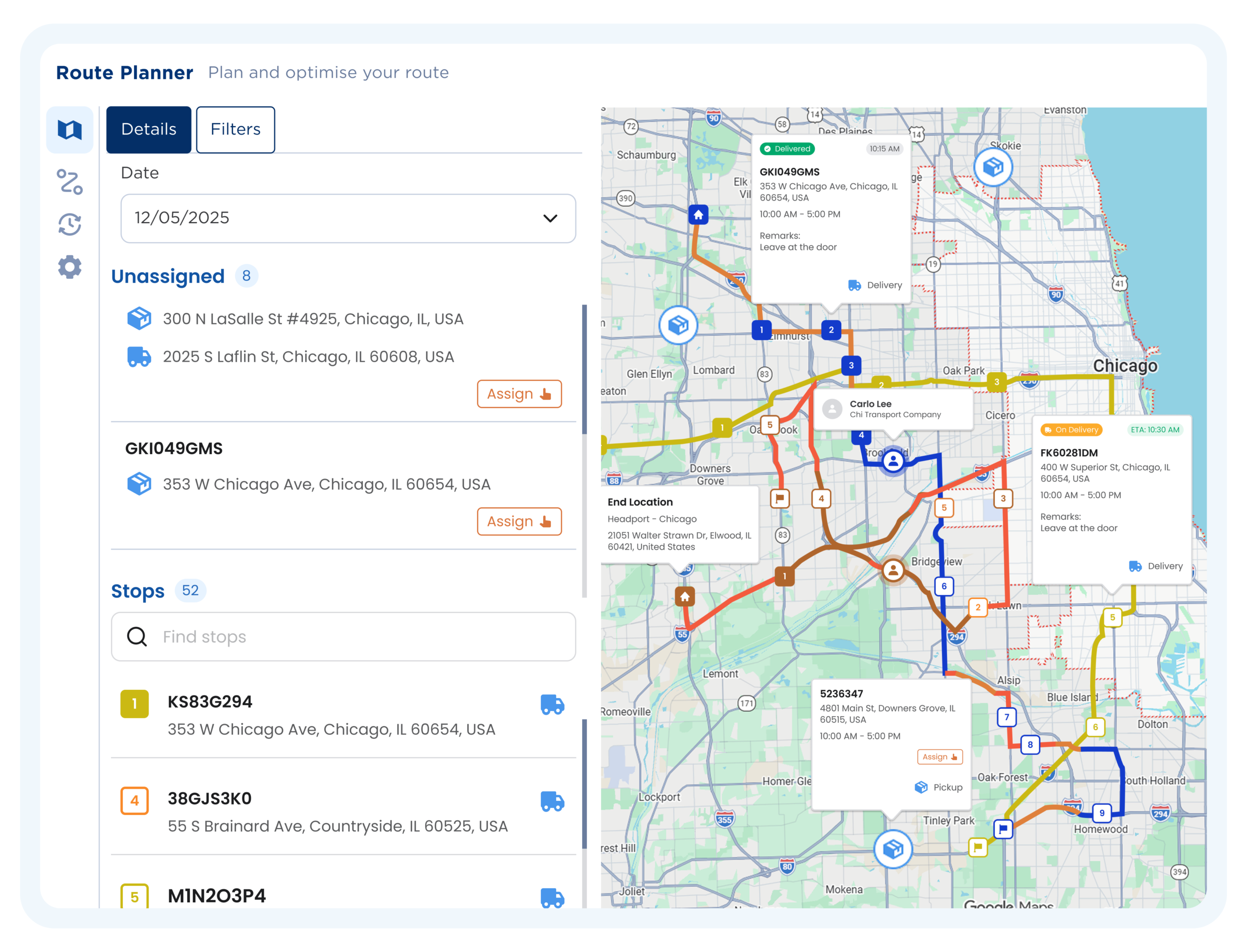
Task: Click the brown driver marker near Bridgeview
Action: [893, 570]
